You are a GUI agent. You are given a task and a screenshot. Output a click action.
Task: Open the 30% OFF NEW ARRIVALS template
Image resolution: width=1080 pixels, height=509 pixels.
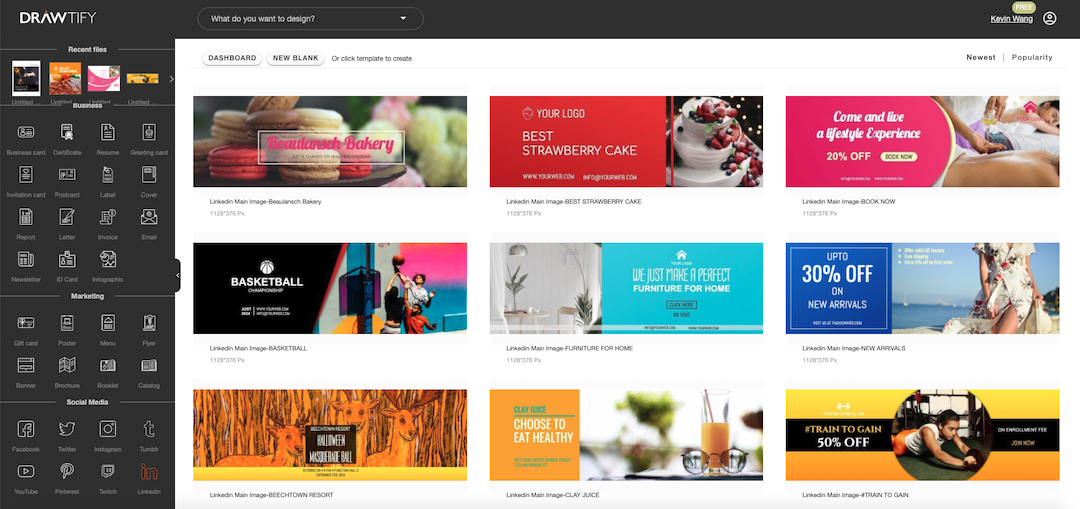(x=922, y=288)
